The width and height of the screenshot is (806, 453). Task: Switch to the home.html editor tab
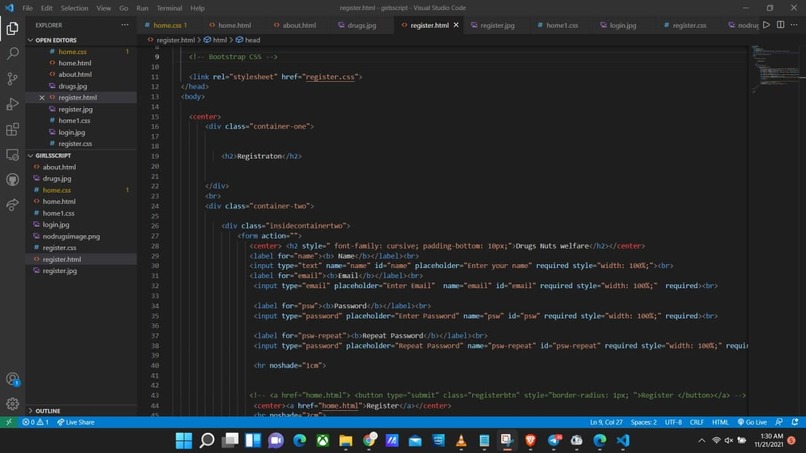pyautogui.click(x=234, y=25)
